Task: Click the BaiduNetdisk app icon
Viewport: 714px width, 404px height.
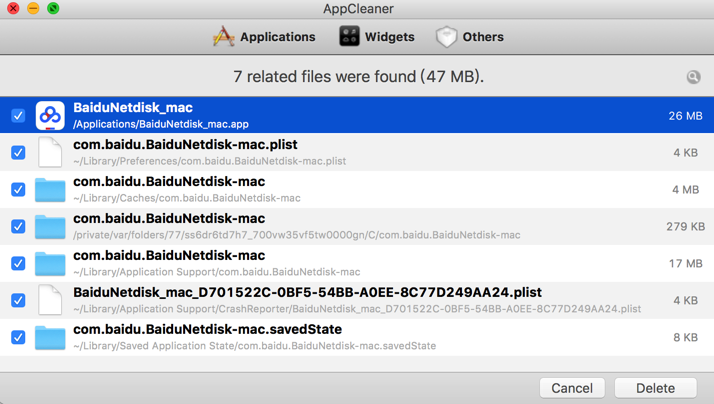Action: click(x=50, y=115)
